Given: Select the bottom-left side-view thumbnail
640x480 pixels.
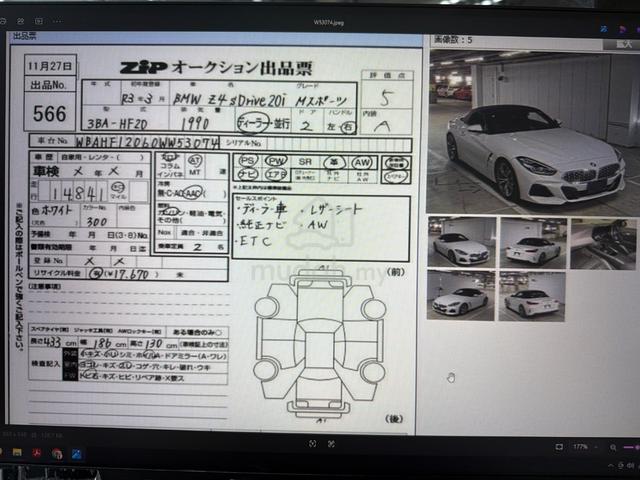Looking at the screenshot, I should point(461,295).
